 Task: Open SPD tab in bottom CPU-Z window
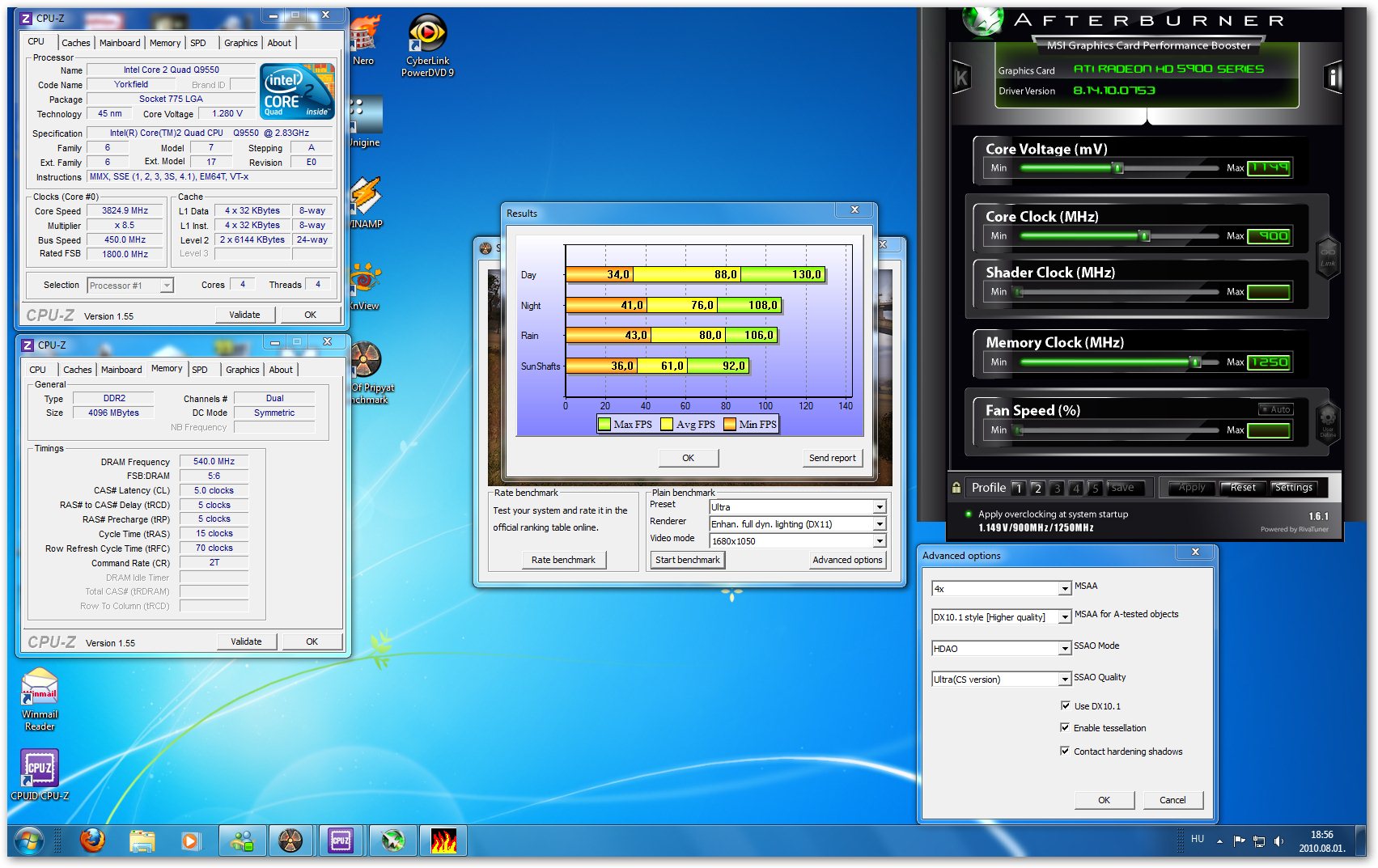click(x=200, y=370)
